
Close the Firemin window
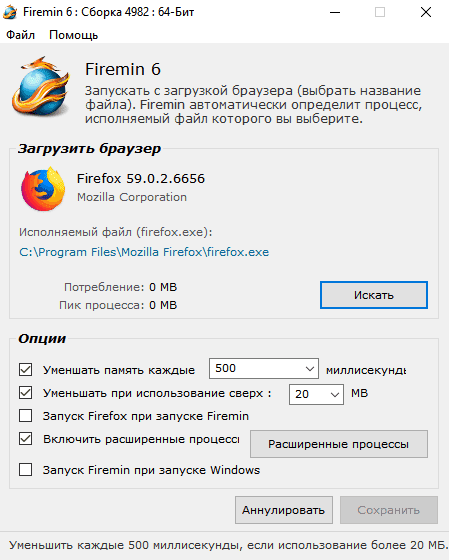coord(426,12)
